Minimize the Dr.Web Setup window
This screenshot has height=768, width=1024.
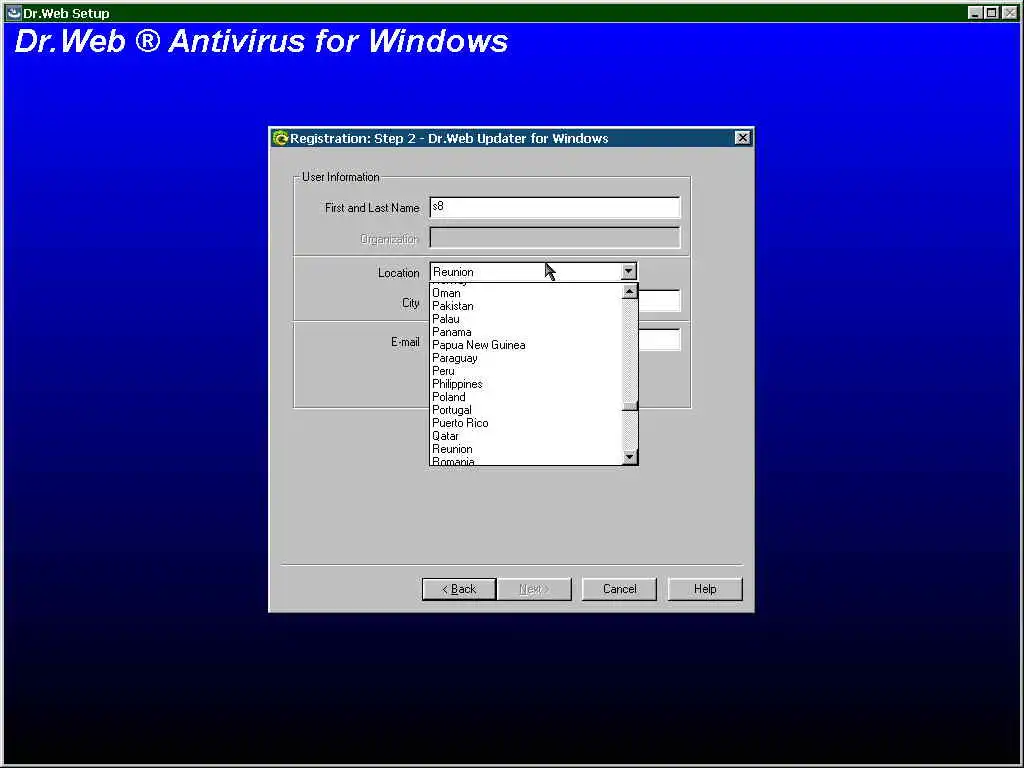(x=974, y=12)
